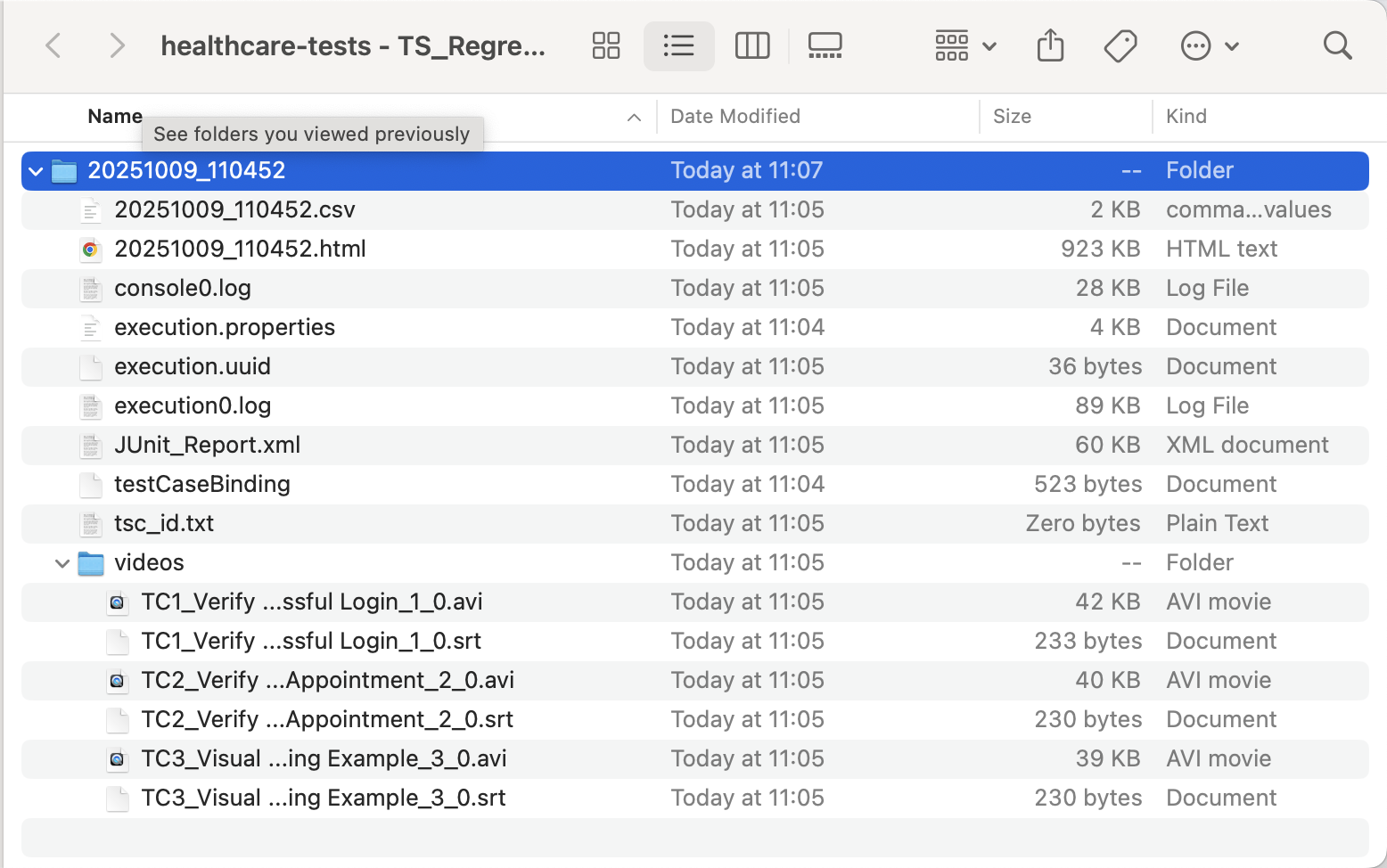Switch to icon grid view
1387x868 pixels.
pos(606,45)
